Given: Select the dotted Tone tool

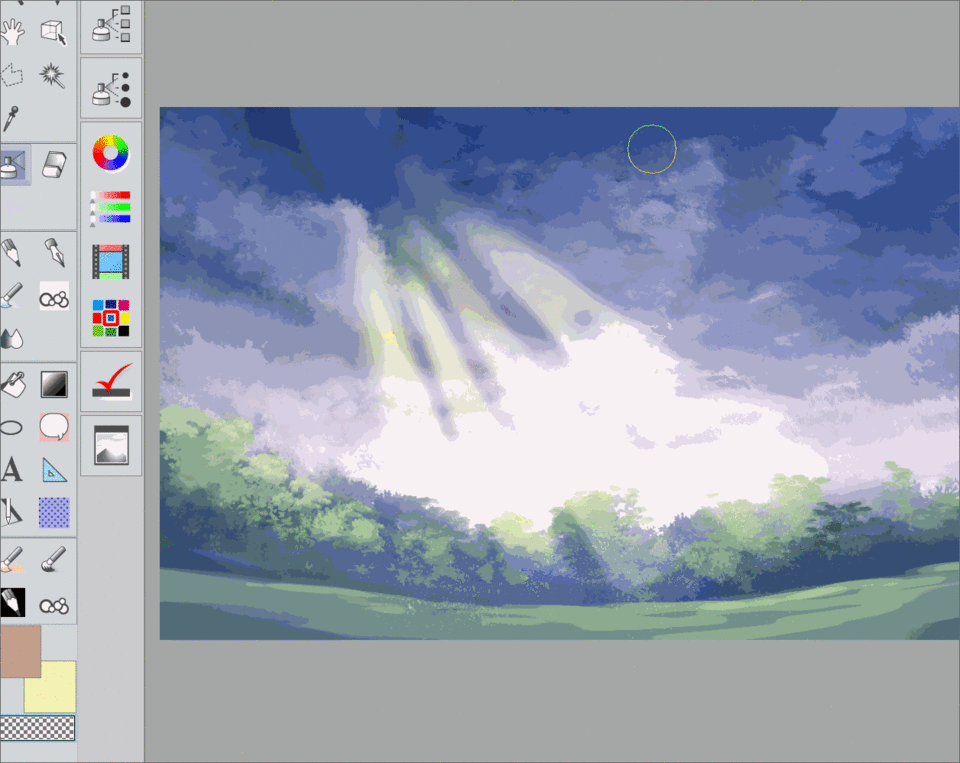Looking at the screenshot, I should click(54, 513).
